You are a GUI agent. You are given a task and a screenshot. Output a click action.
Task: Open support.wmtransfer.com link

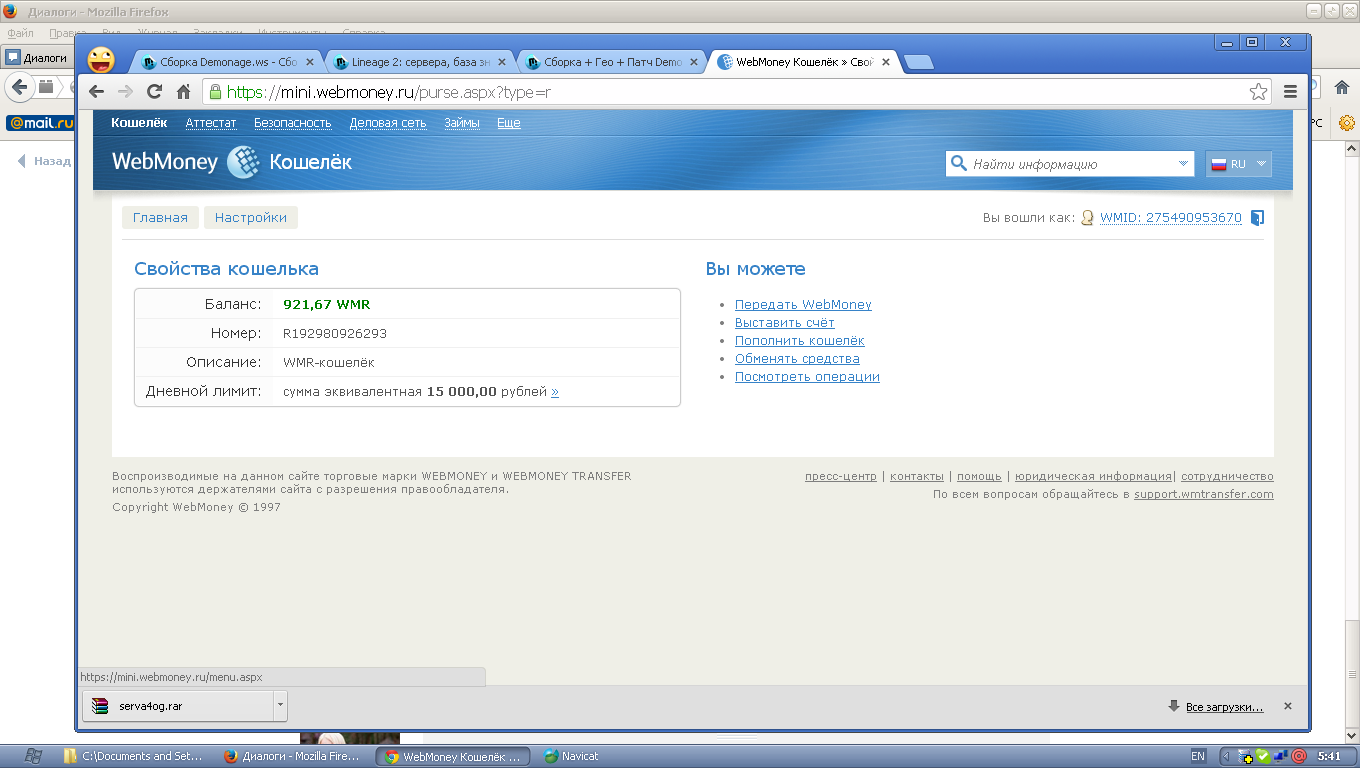point(1204,495)
